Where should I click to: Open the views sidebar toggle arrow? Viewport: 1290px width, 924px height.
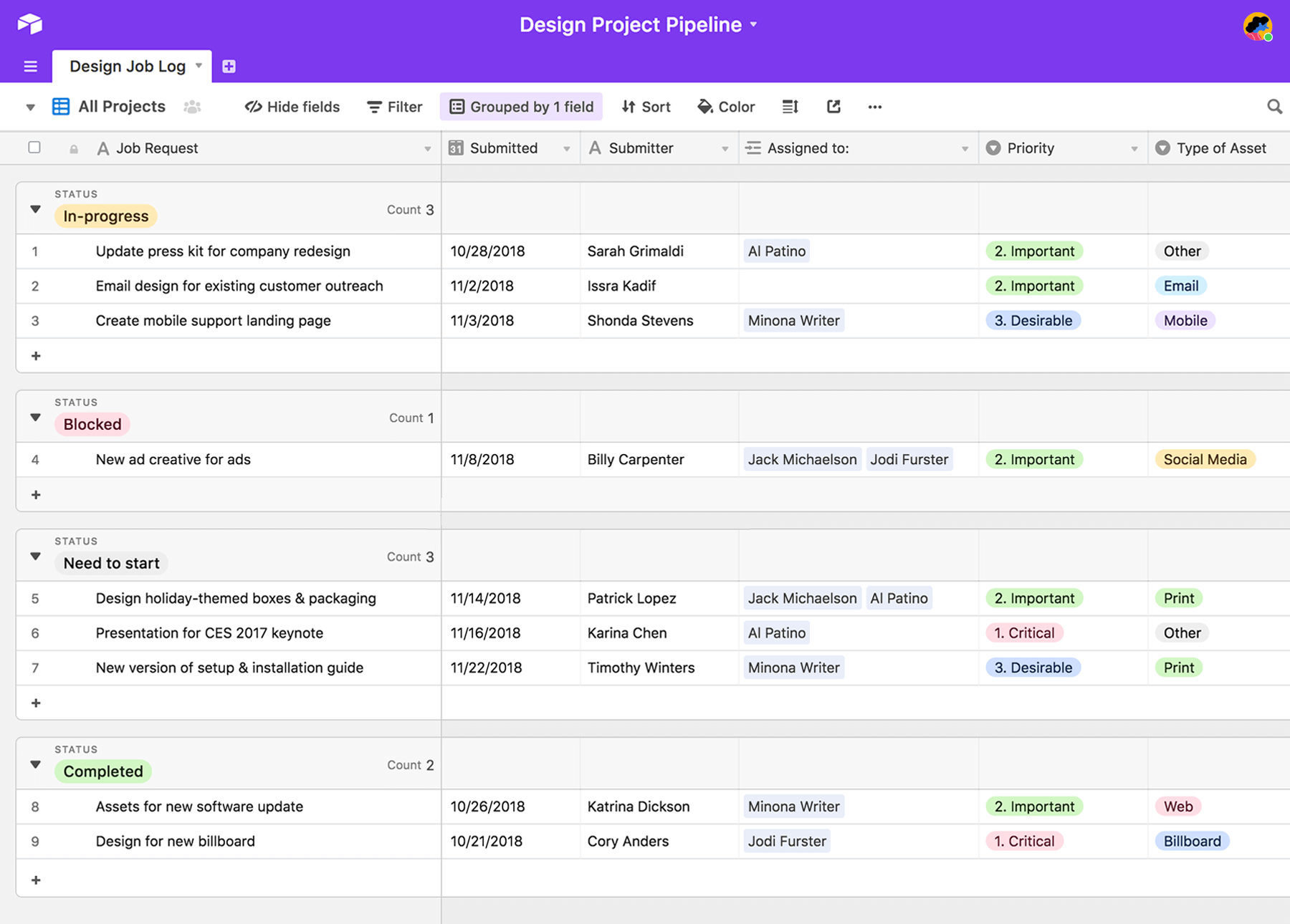[30, 107]
